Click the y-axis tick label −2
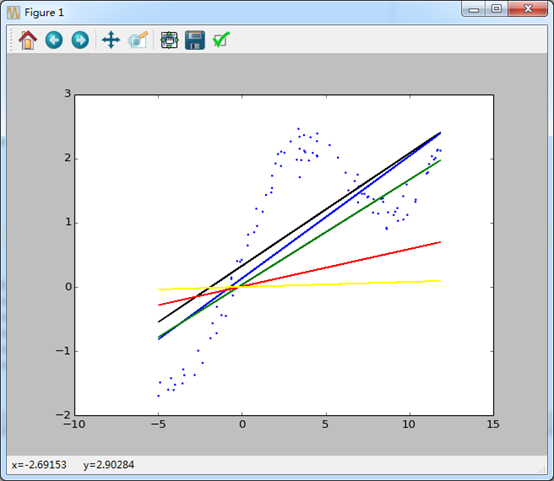This screenshot has width=554, height=481. pyautogui.click(x=63, y=415)
